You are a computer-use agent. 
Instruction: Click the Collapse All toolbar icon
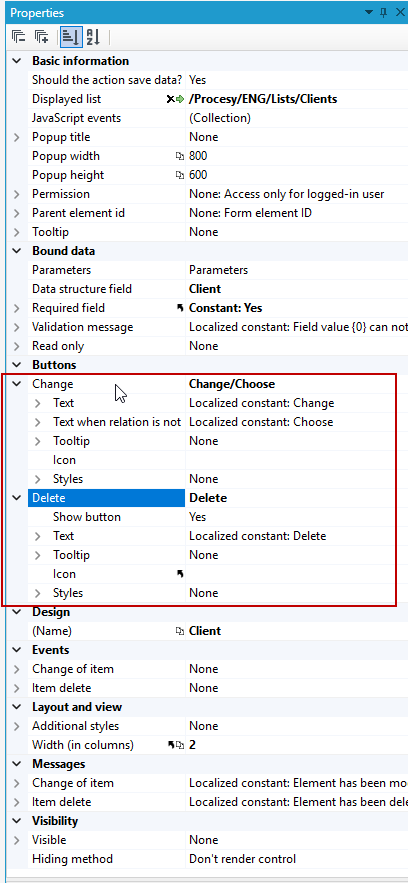point(19,37)
